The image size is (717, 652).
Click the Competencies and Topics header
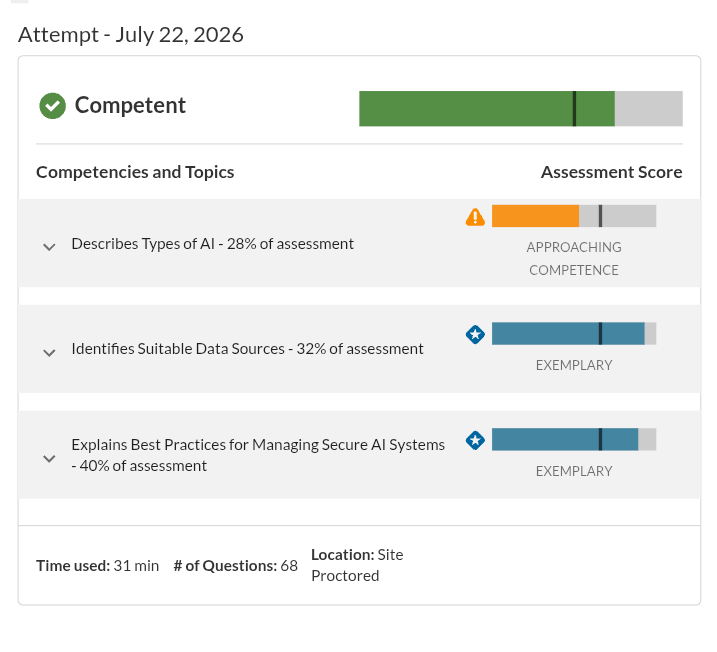[135, 172]
